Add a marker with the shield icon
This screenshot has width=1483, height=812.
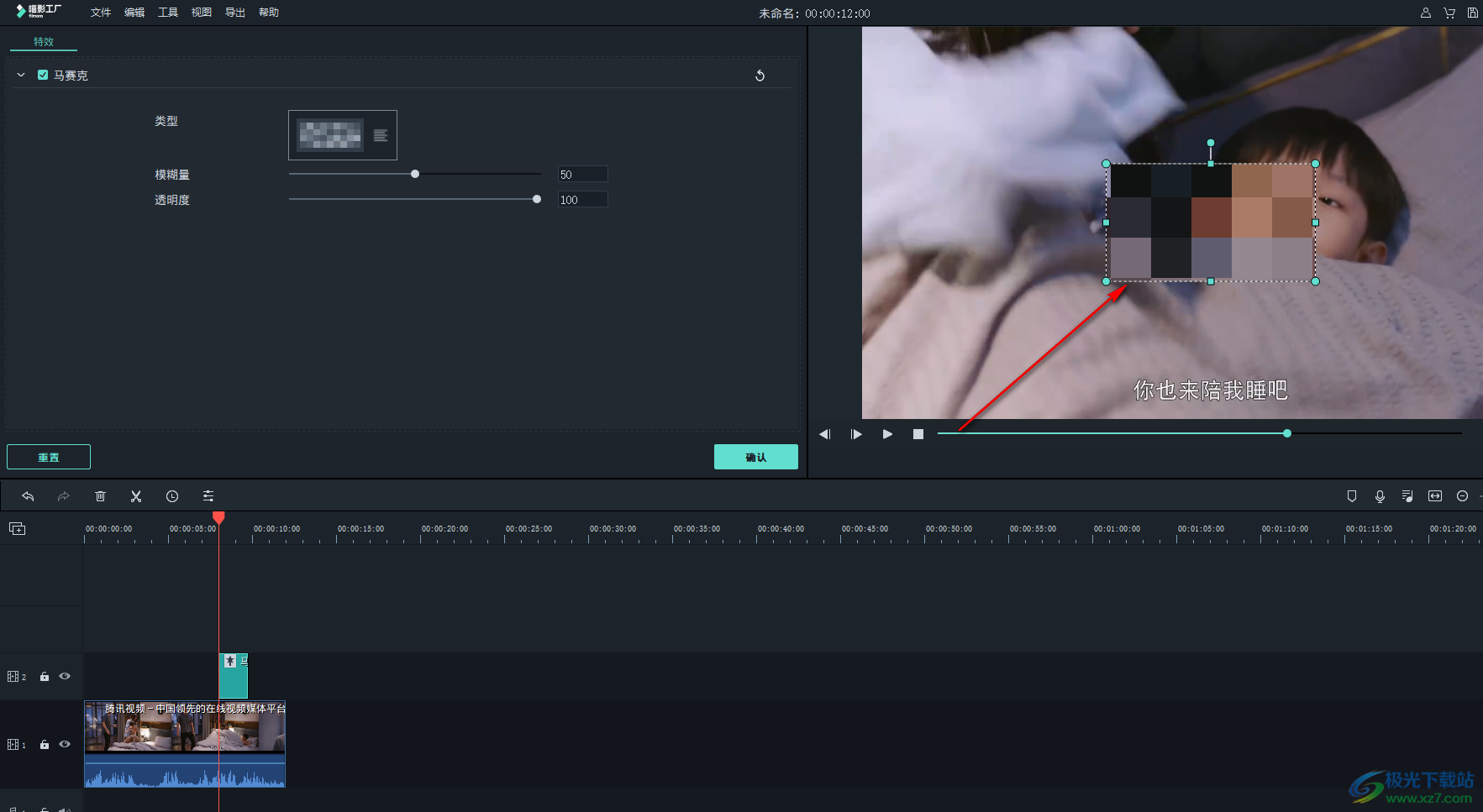pyautogui.click(x=1352, y=496)
